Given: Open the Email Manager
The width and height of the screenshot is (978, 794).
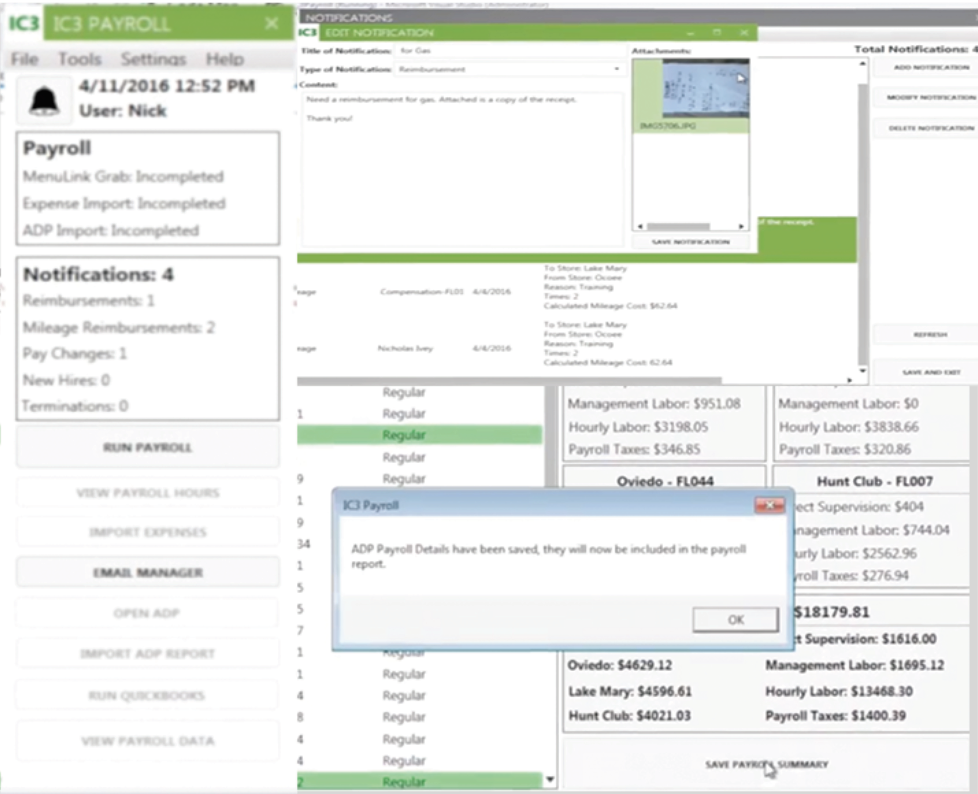Looking at the screenshot, I should 148,572.
